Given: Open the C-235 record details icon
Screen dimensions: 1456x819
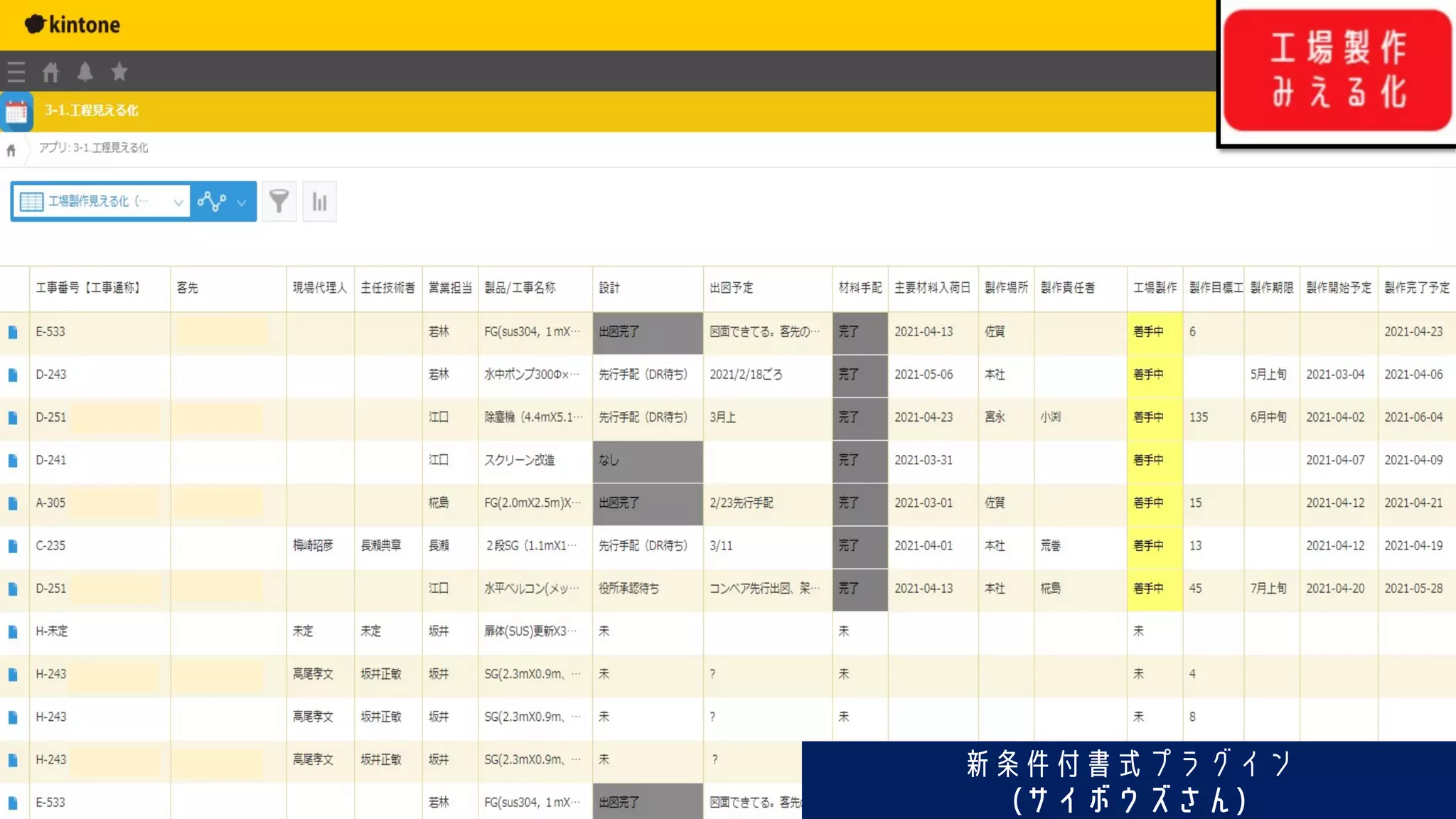Looking at the screenshot, I should 13,546.
